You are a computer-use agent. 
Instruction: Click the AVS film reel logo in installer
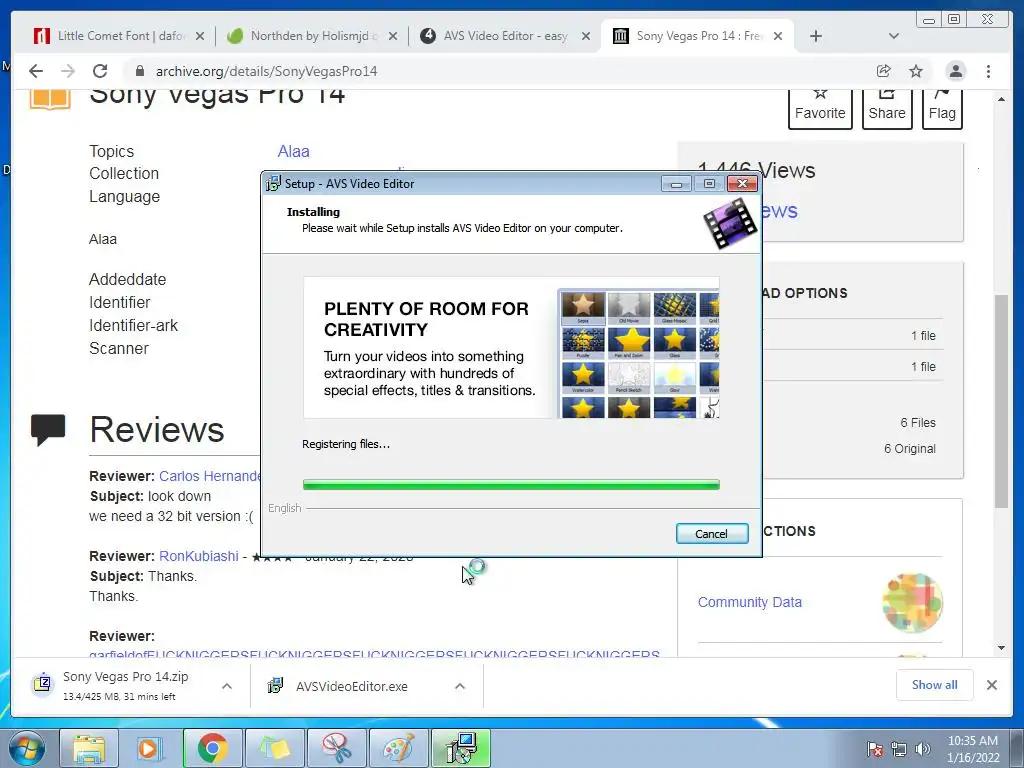click(730, 223)
